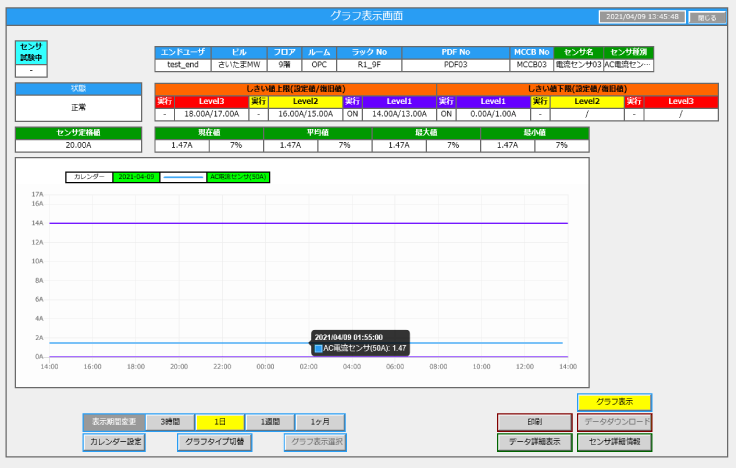736x468 pixels.
Task: Click the 1.47A value under 平均値
Action: (291, 146)
